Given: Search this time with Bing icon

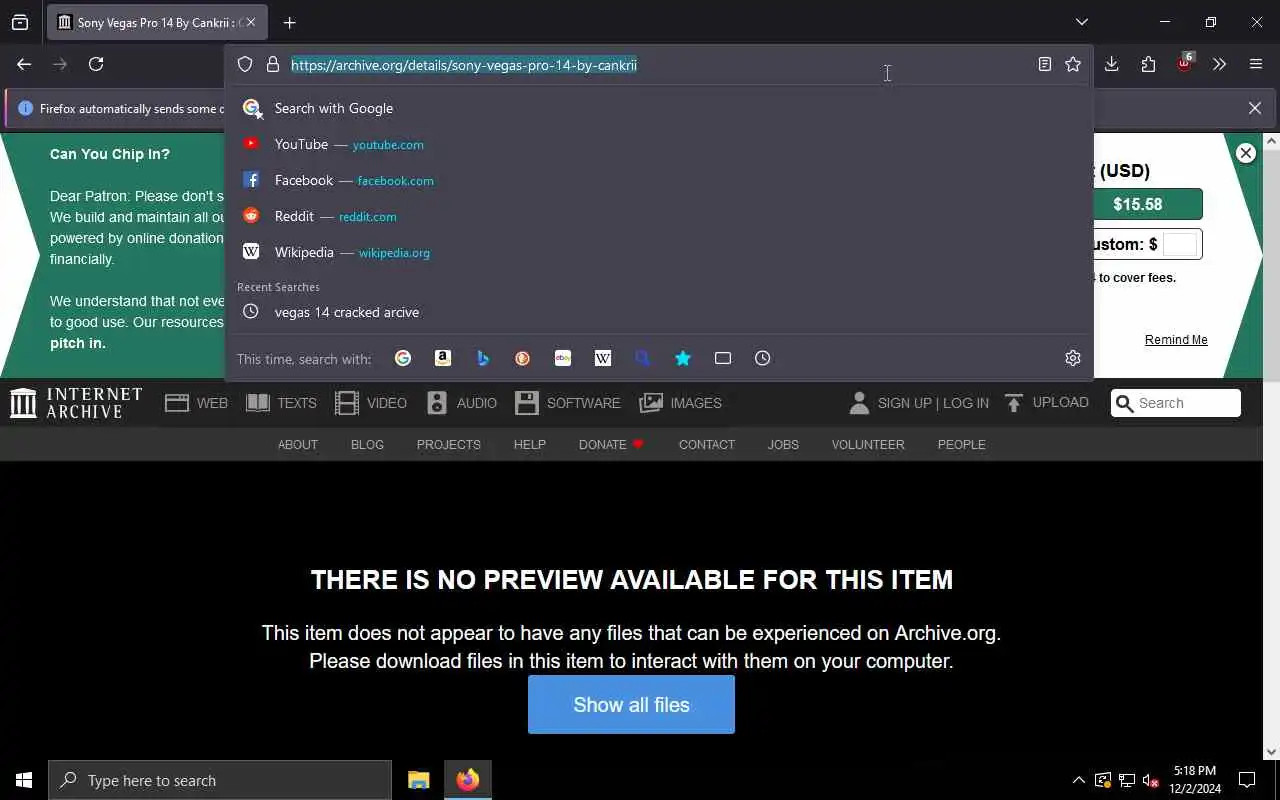Looking at the screenshot, I should tap(483, 358).
